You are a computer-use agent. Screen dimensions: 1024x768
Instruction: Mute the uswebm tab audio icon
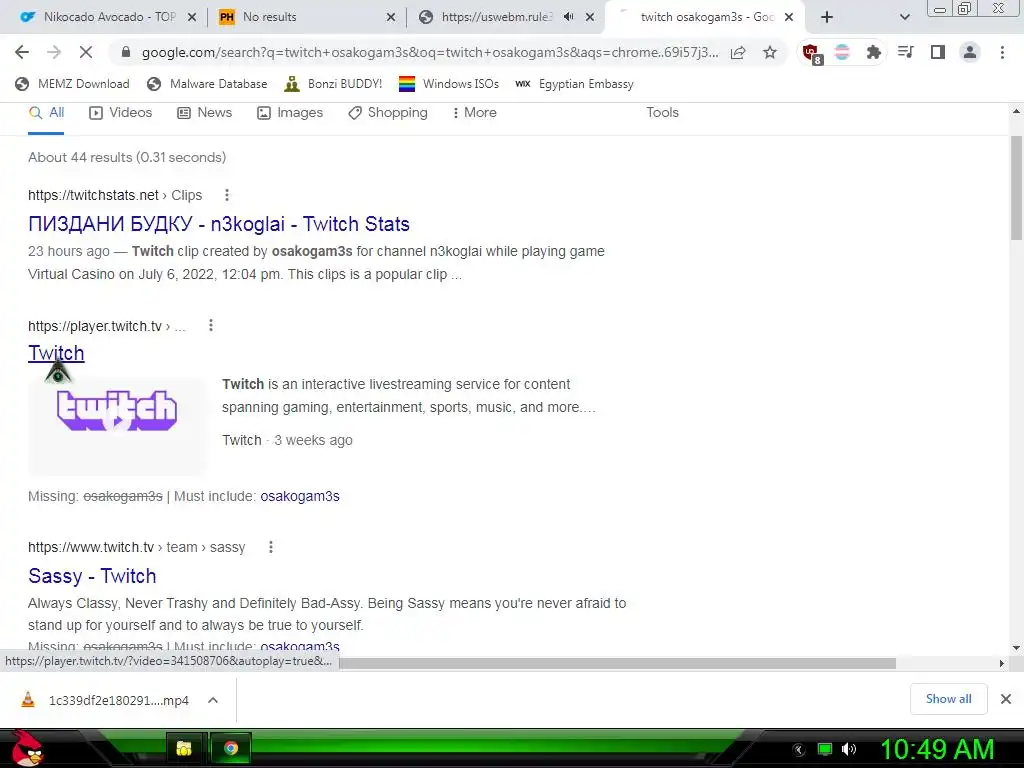[x=569, y=17]
